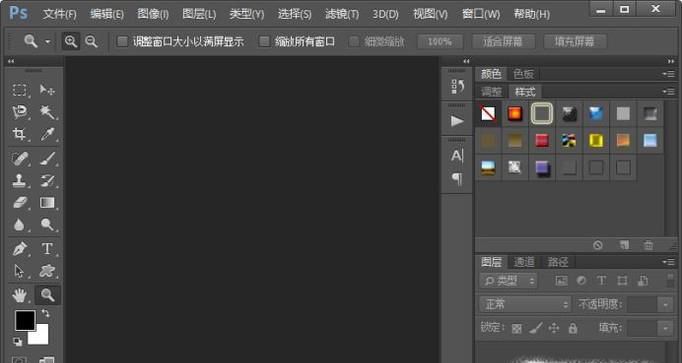Screen dimensions: 682x363
Task: Toggle the pixel layer filter icon
Action: tap(562, 281)
